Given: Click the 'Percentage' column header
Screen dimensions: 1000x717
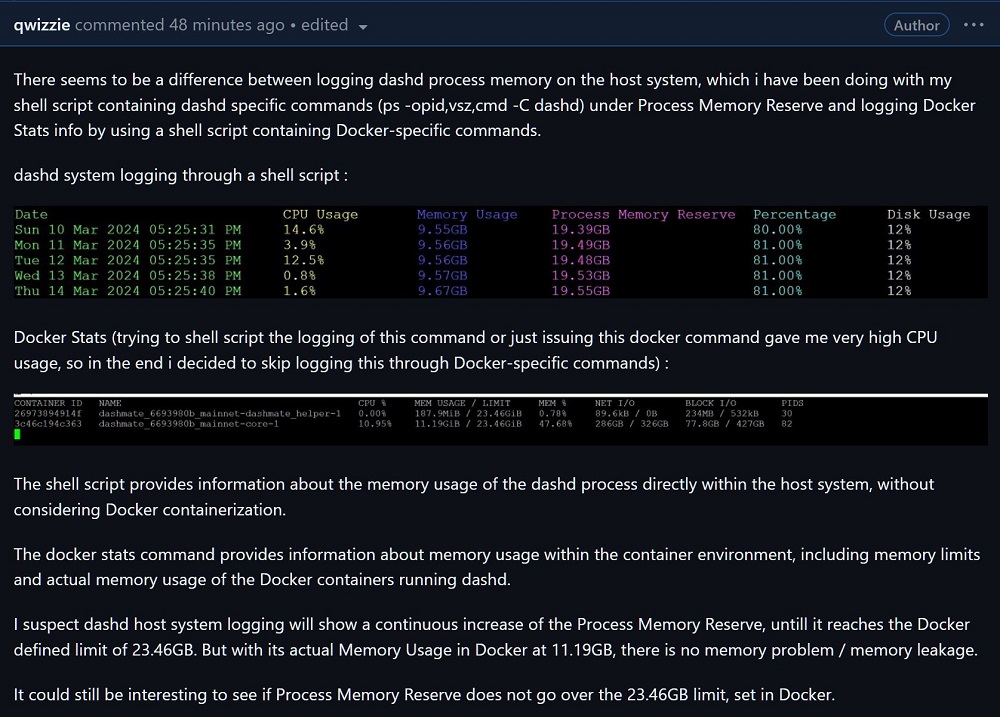Looking at the screenshot, I should point(794,214).
